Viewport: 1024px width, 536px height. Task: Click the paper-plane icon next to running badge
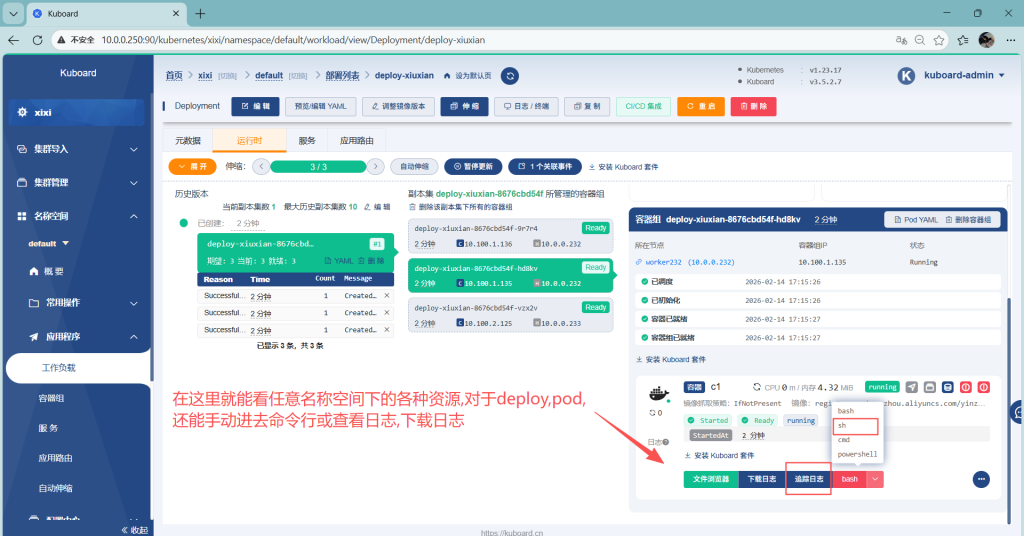click(x=911, y=387)
